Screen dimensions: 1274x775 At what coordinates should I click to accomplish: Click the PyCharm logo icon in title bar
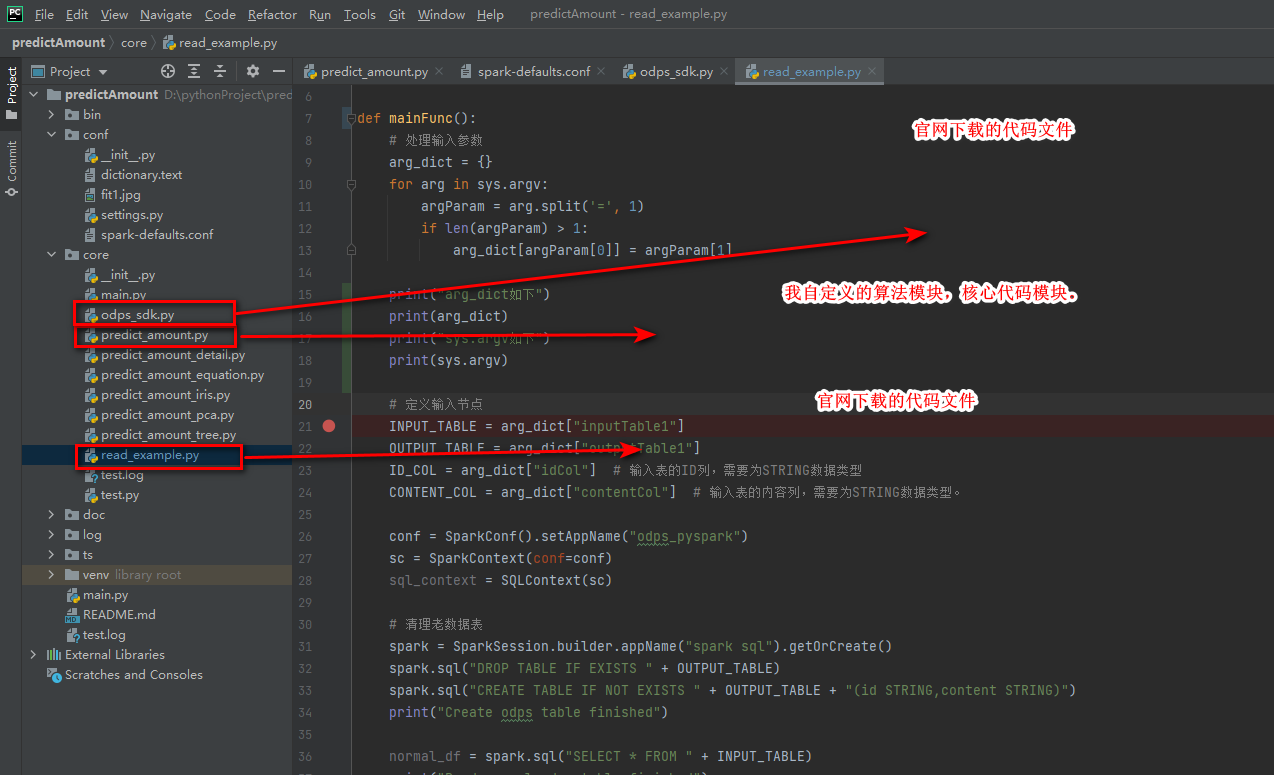[14, 14]
